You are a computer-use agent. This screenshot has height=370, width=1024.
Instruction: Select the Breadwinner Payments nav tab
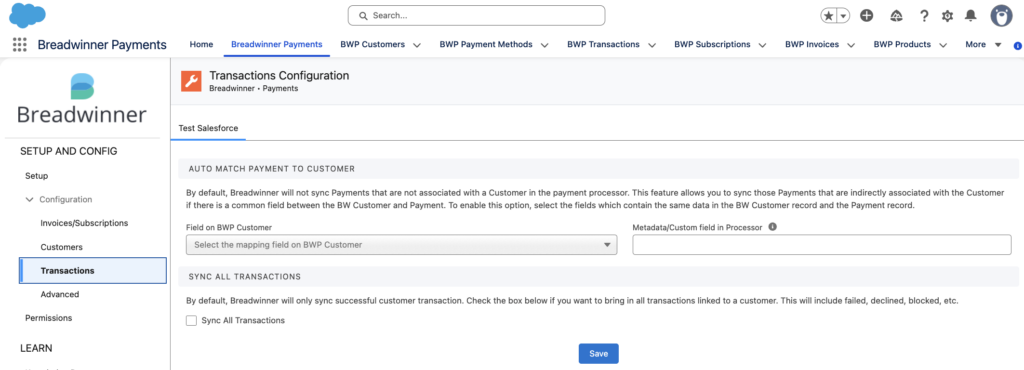[277, 44]
